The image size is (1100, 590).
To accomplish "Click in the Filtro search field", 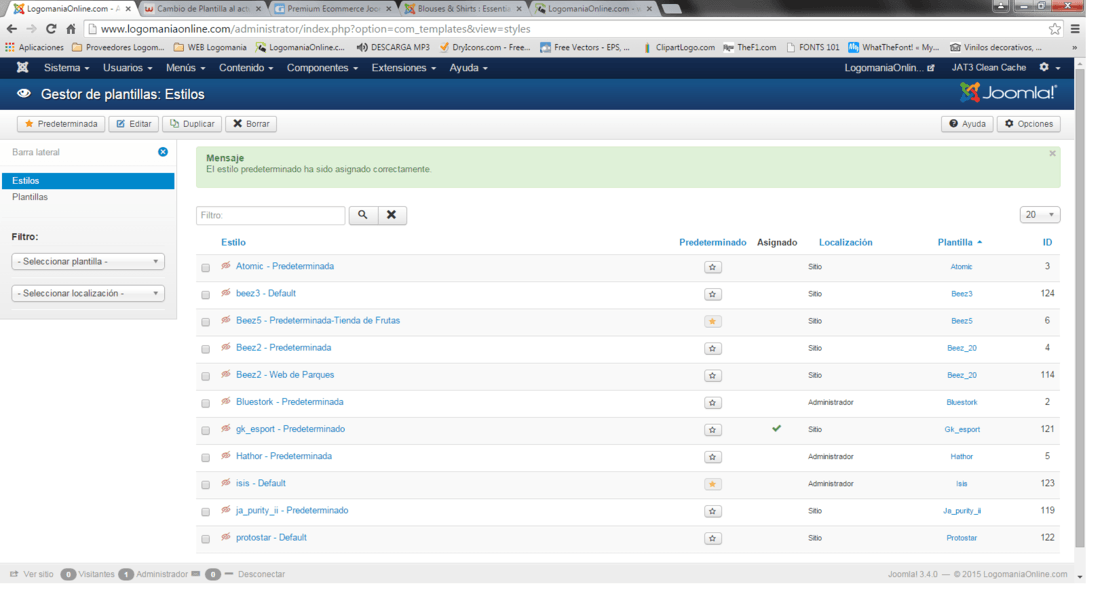I will tap(270, 215).
